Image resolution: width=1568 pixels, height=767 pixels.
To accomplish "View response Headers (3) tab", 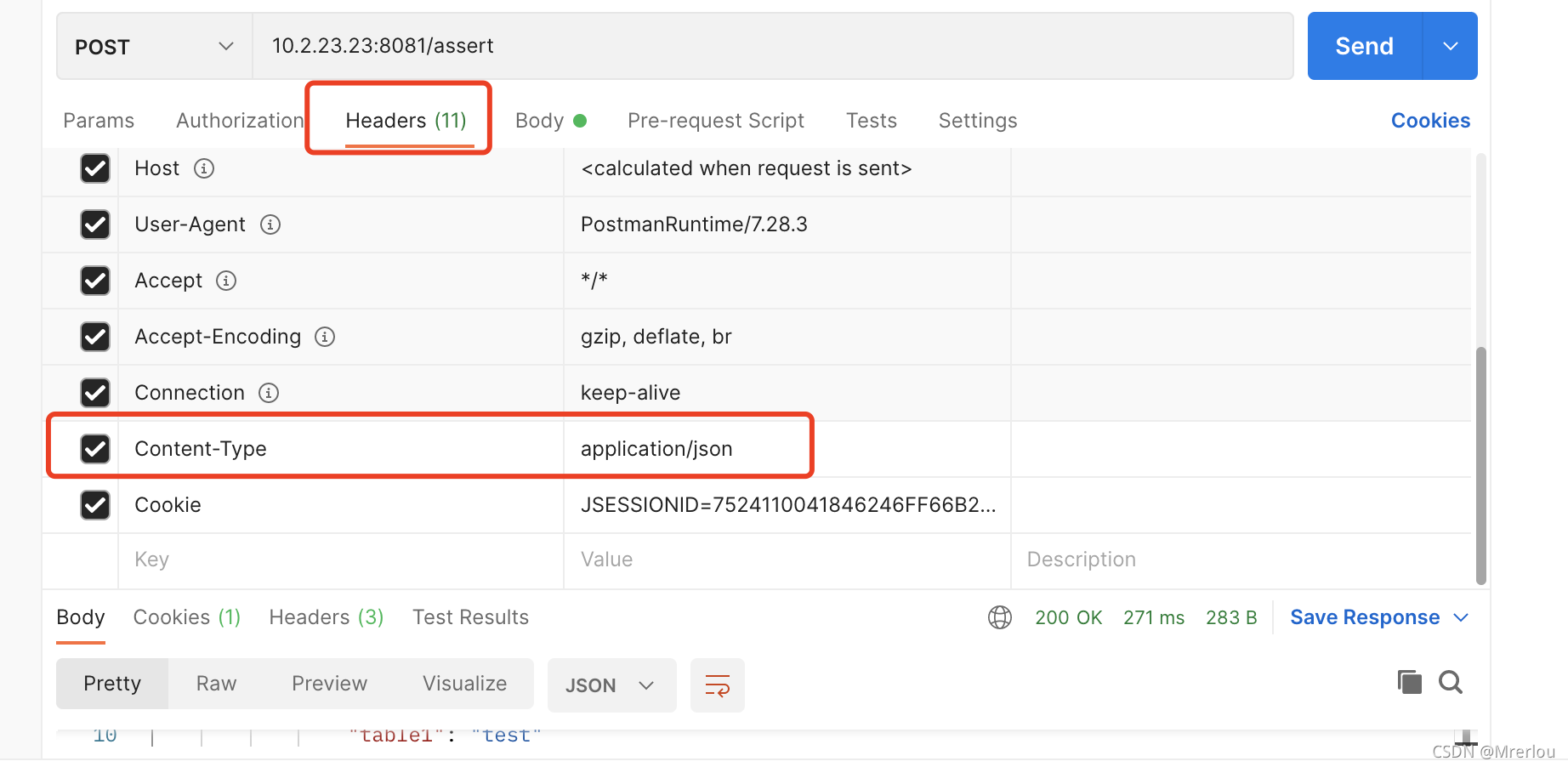I will (x=327, y=617).
